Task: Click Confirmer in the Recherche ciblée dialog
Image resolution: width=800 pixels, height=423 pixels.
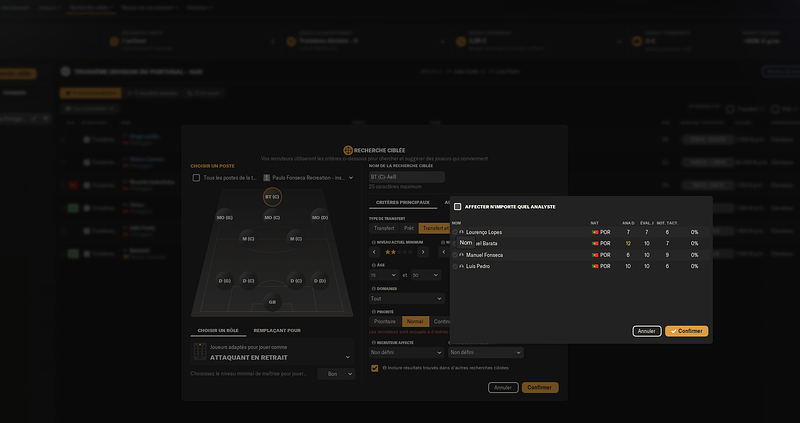Action: [x=540, y=387]
